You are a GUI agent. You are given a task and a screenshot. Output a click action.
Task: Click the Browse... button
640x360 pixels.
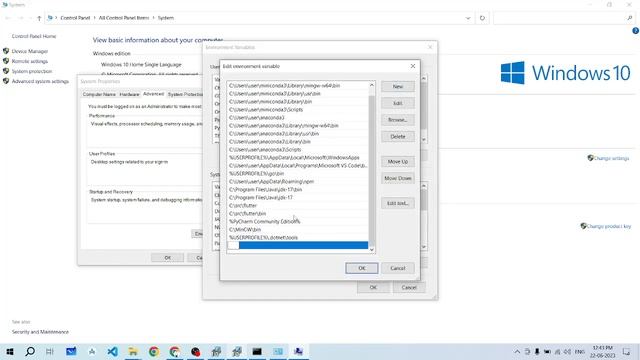(398, 120)
